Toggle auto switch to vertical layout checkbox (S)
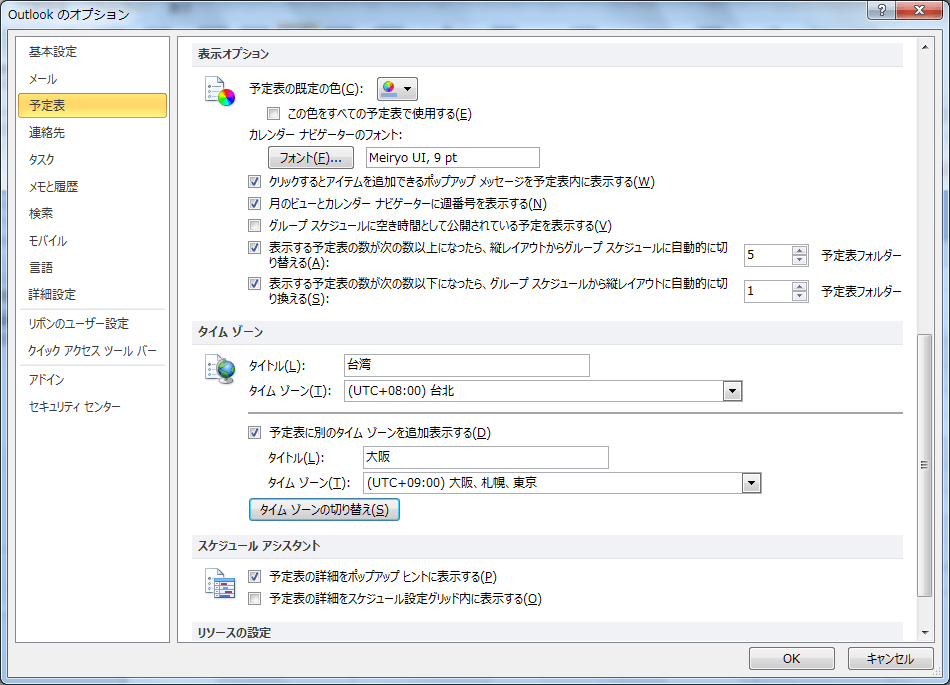 (254, 283)
